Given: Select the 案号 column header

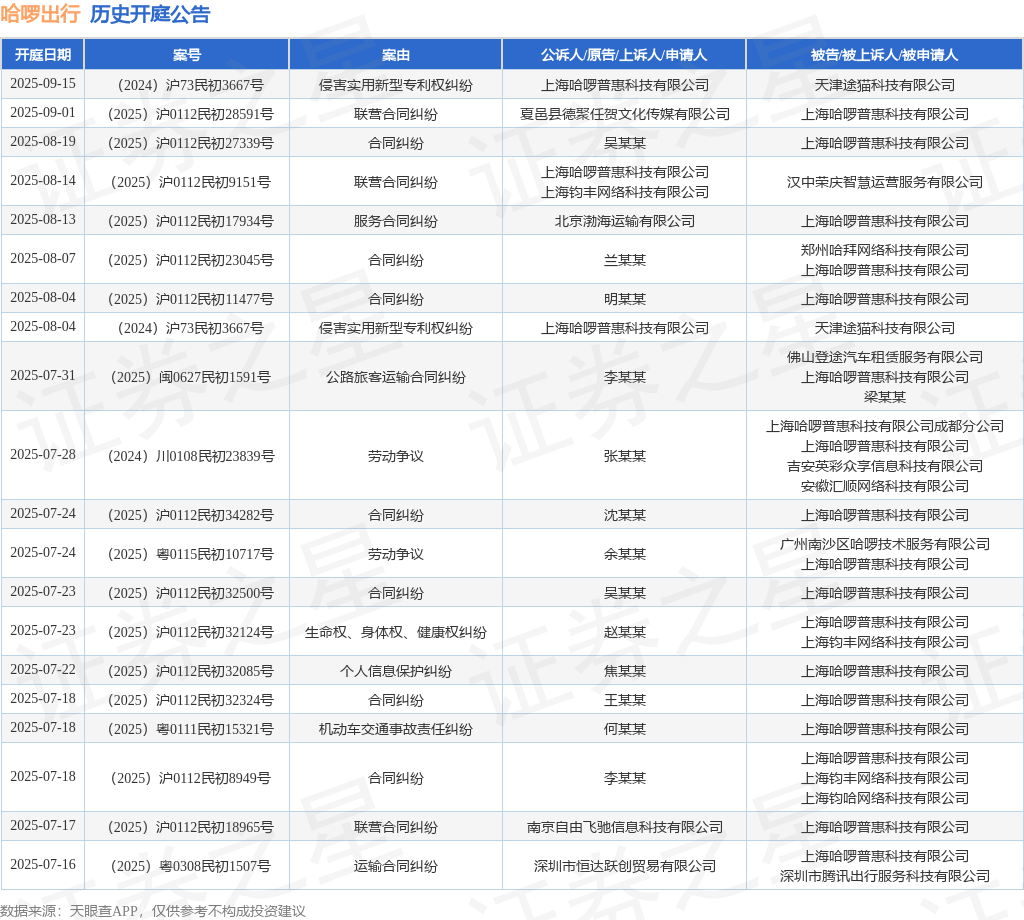Looking at the screenshot, I should 187,55.
